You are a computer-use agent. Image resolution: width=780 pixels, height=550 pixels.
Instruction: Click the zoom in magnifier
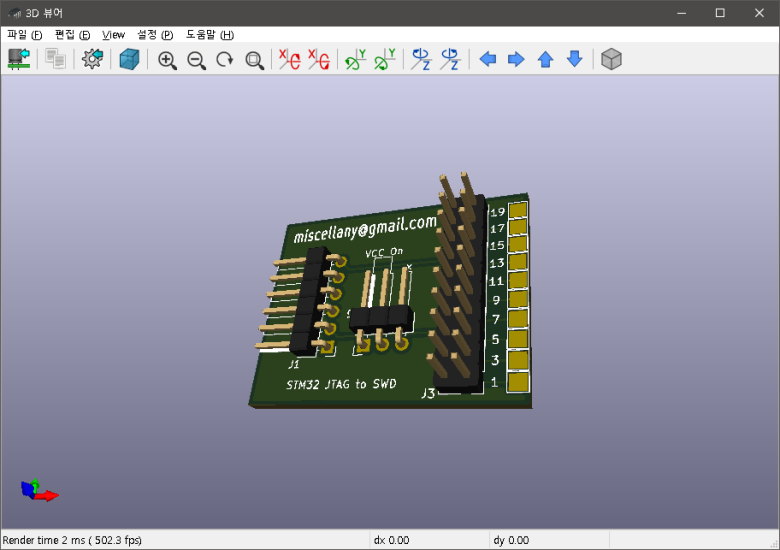click(167, 60)
